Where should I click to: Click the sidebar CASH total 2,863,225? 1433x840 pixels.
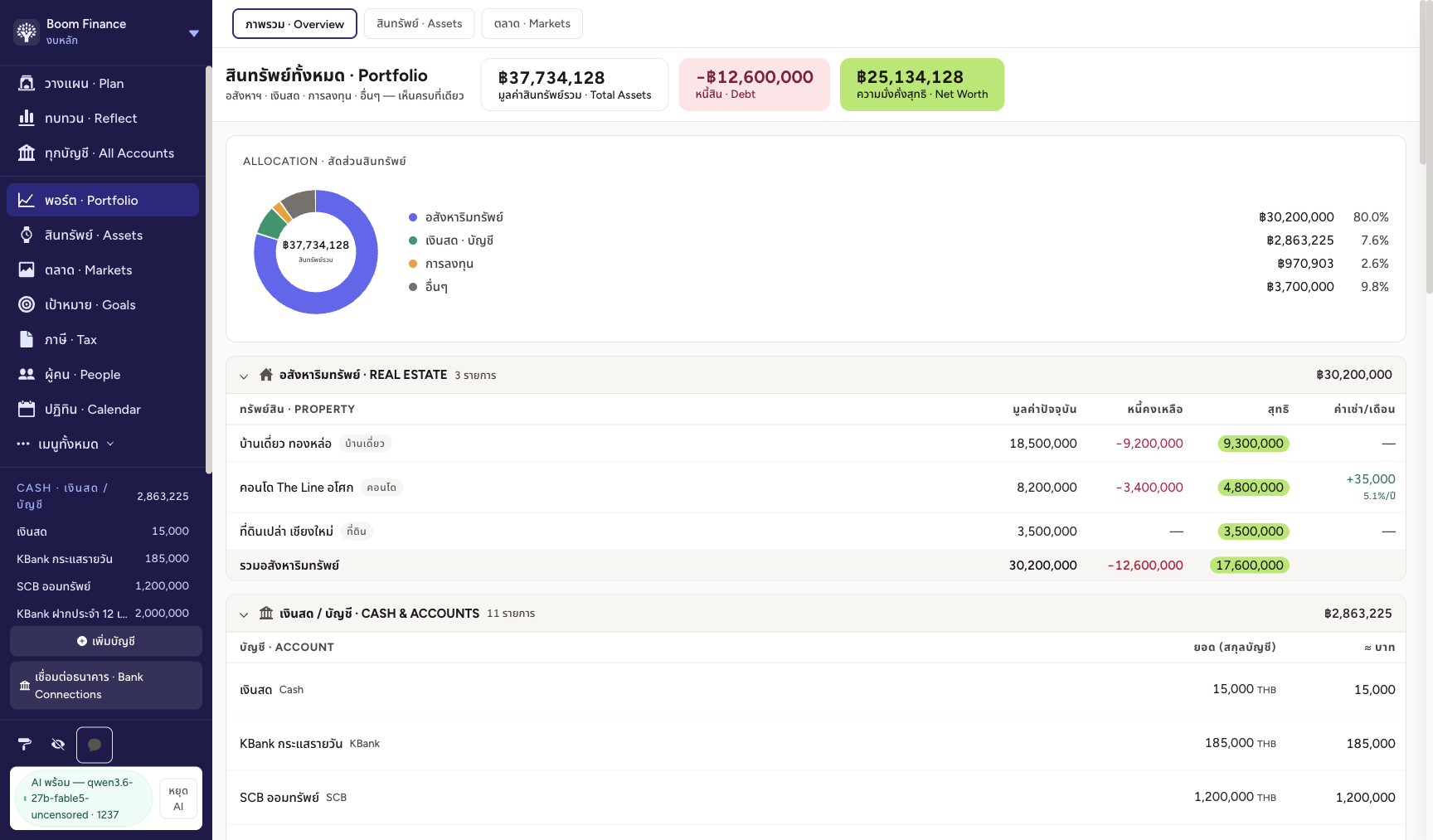tap(163, 496)
